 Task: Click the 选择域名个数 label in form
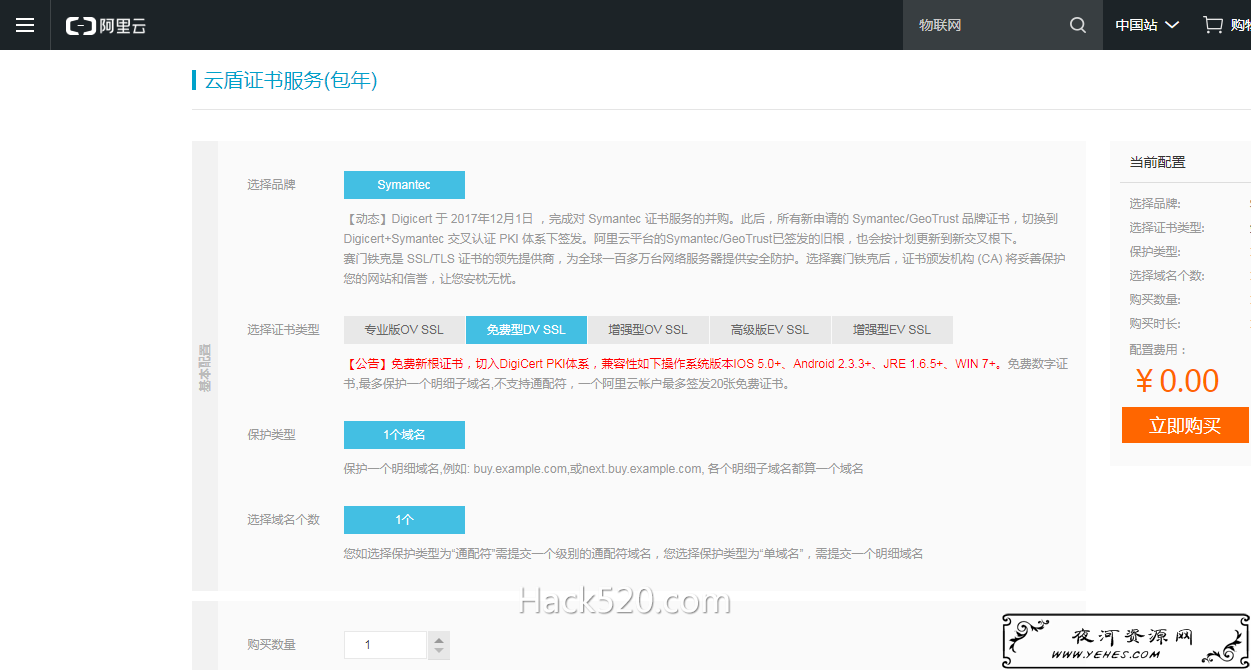(283, 520)
